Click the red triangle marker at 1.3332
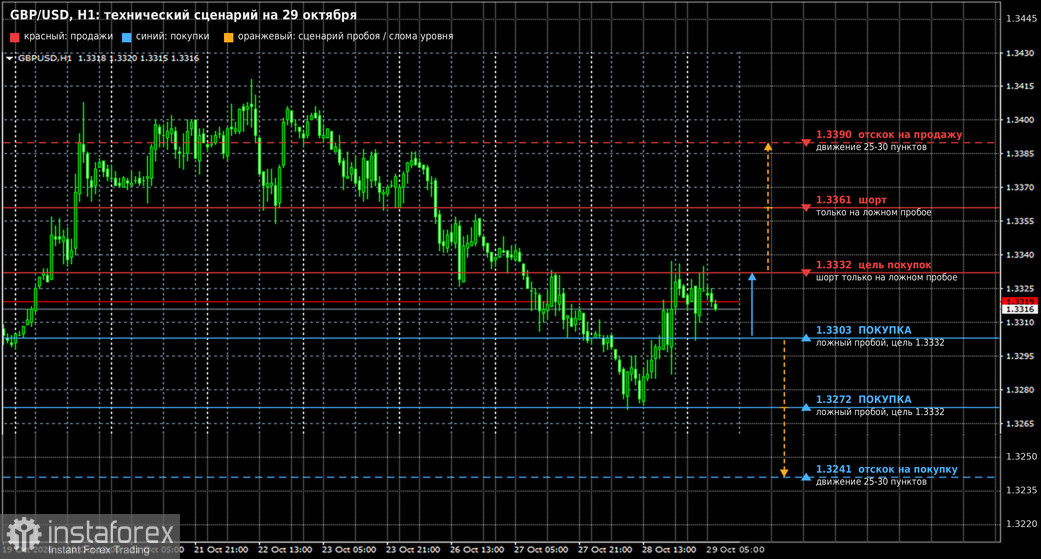1041x559 pixels. (806, 274)
